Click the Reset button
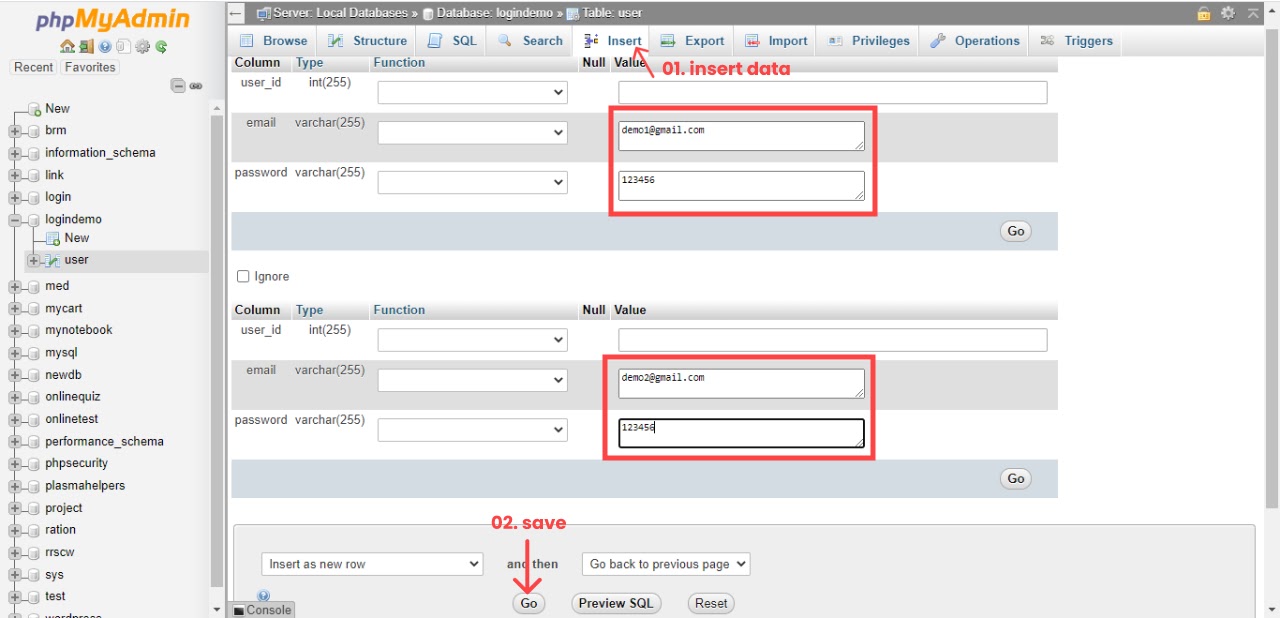The width and height of the screenshot is (1280, 618). coord(711,603)
